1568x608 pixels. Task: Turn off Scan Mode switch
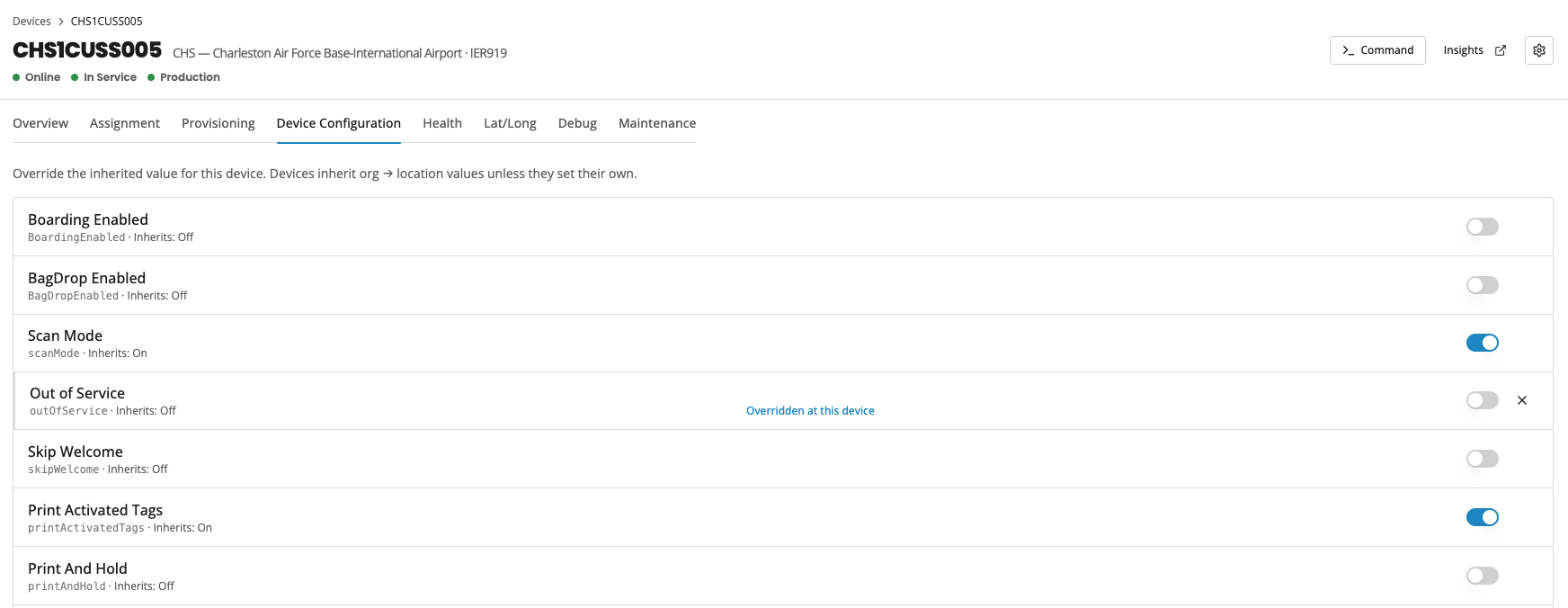tap(1483, 343)
